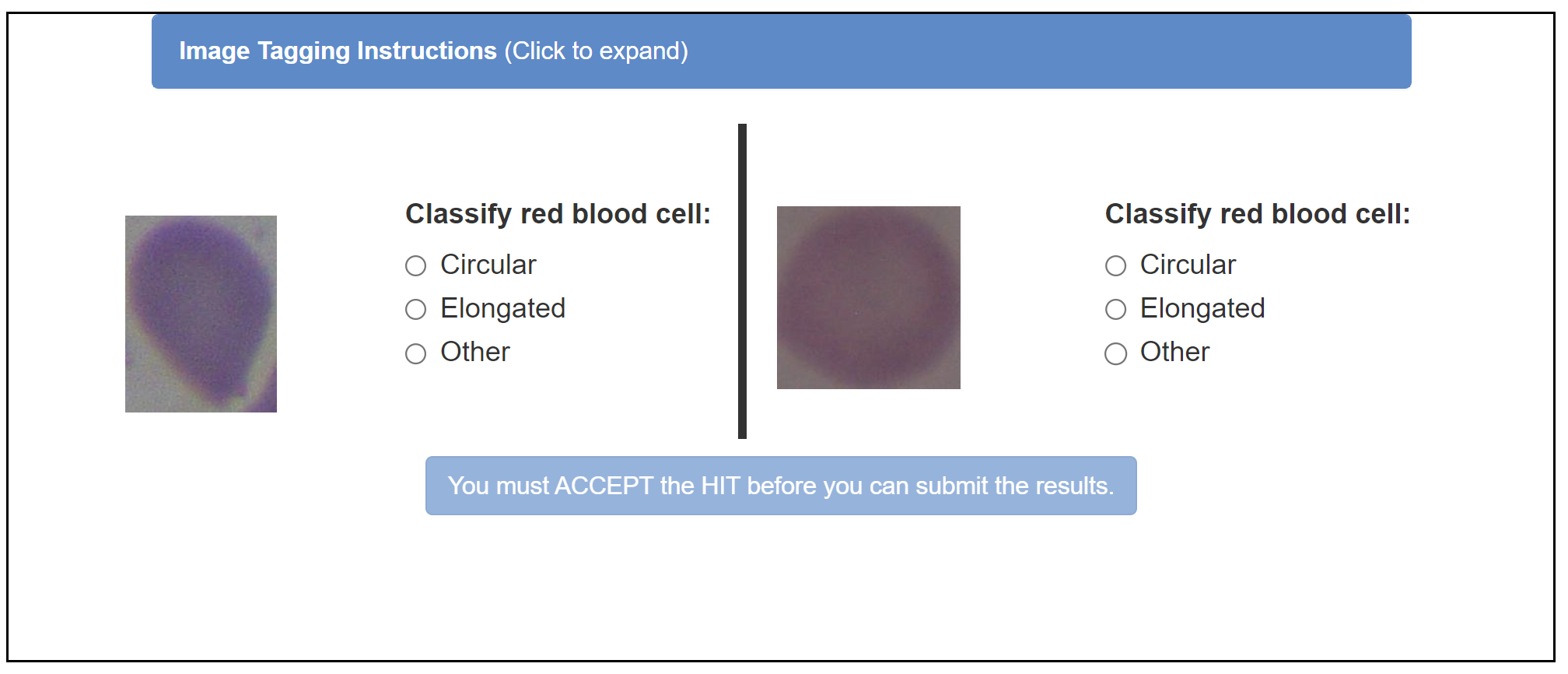Viewport: 1568px width, 674px height.
Task: Click left "Classify red blood cell:" heading
Action: [x=558, y=214]
